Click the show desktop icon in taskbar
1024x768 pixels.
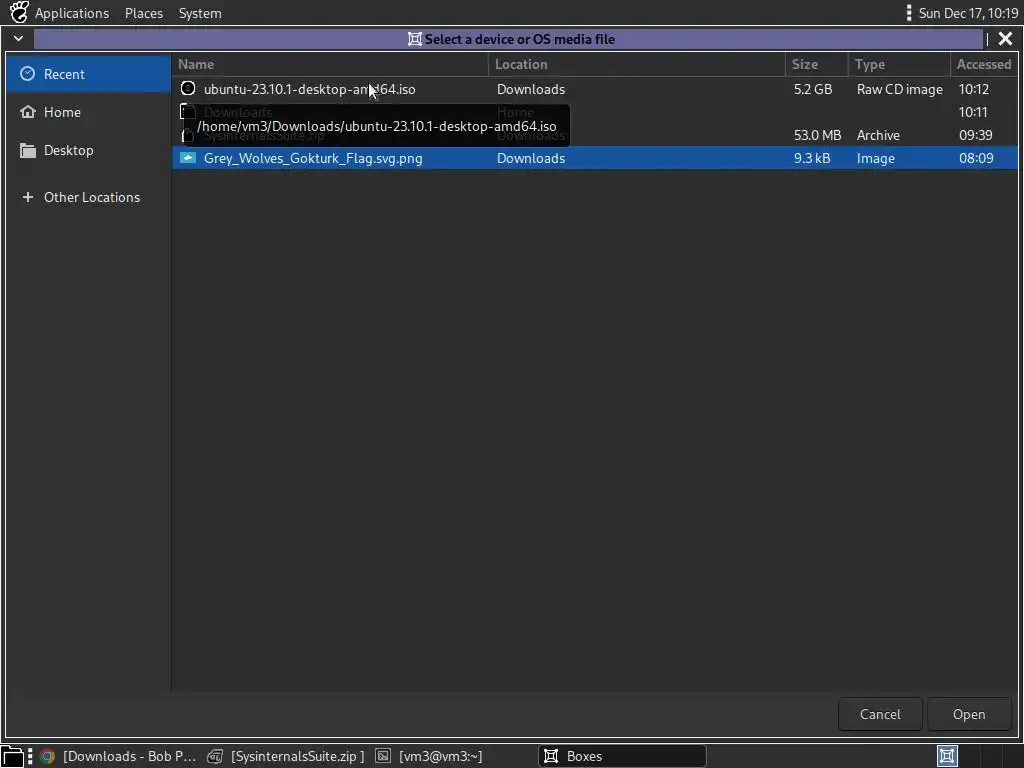tap(12, 756)
